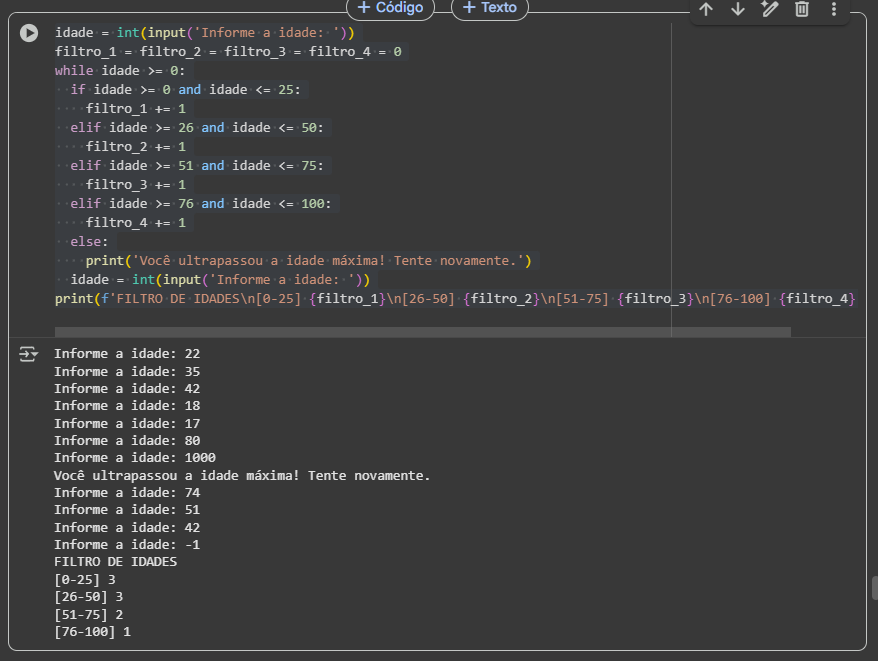Add a new code cell via '+ Código'
This screenshot has height=661, width=878.
390,8
